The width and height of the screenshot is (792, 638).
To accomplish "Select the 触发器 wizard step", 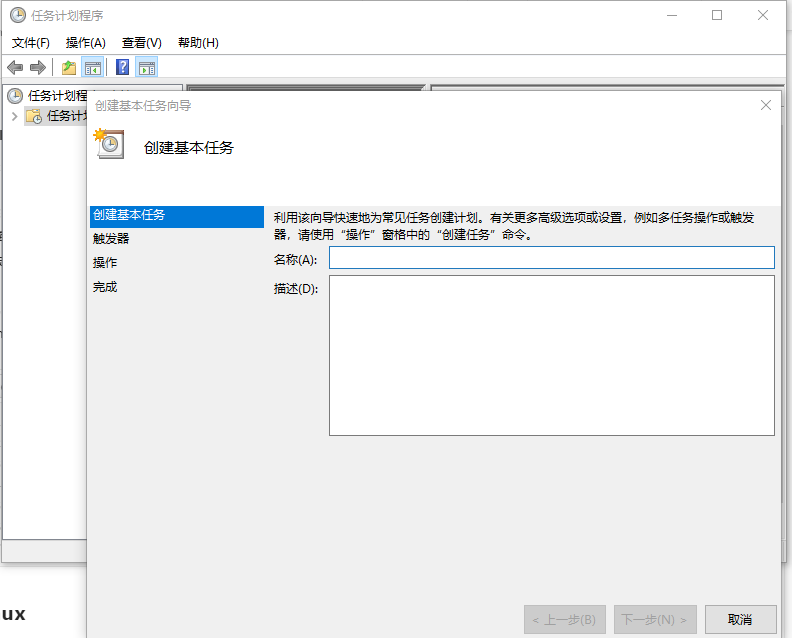I will pos(111,238).
